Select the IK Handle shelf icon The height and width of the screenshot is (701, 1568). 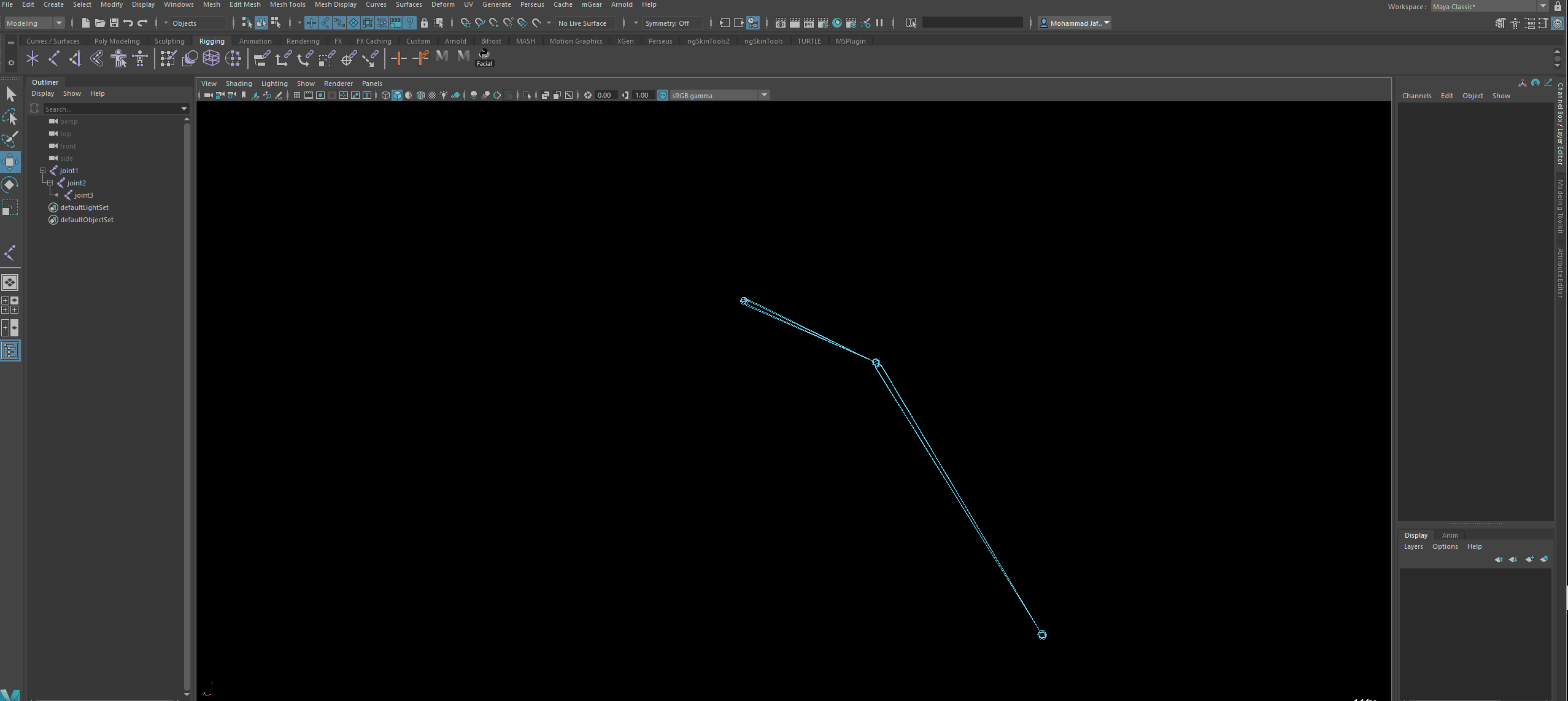(75, 58)
